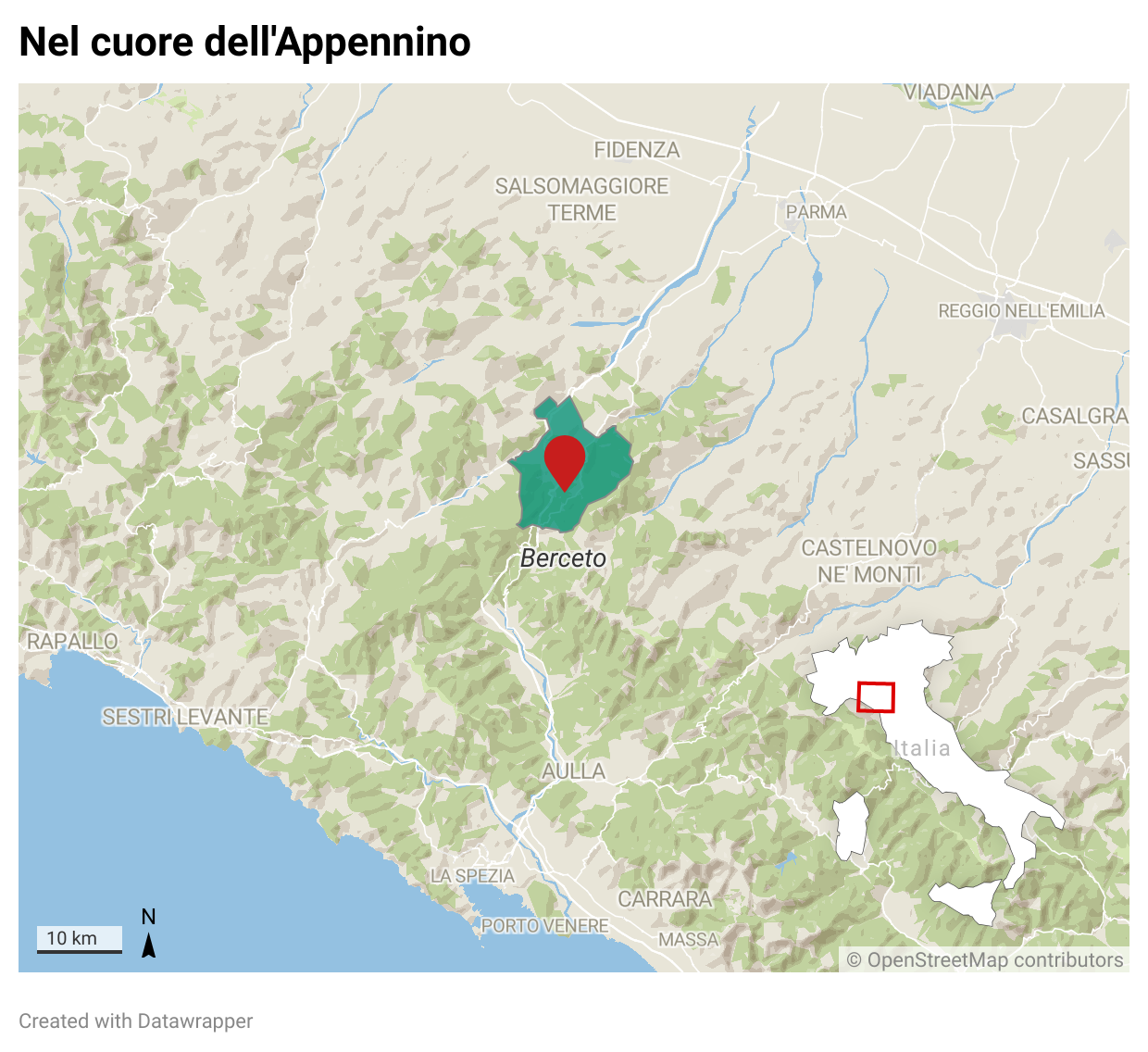Click the SESTRI LEVANTE label
1148x1052 pixels.
[185, 717]
